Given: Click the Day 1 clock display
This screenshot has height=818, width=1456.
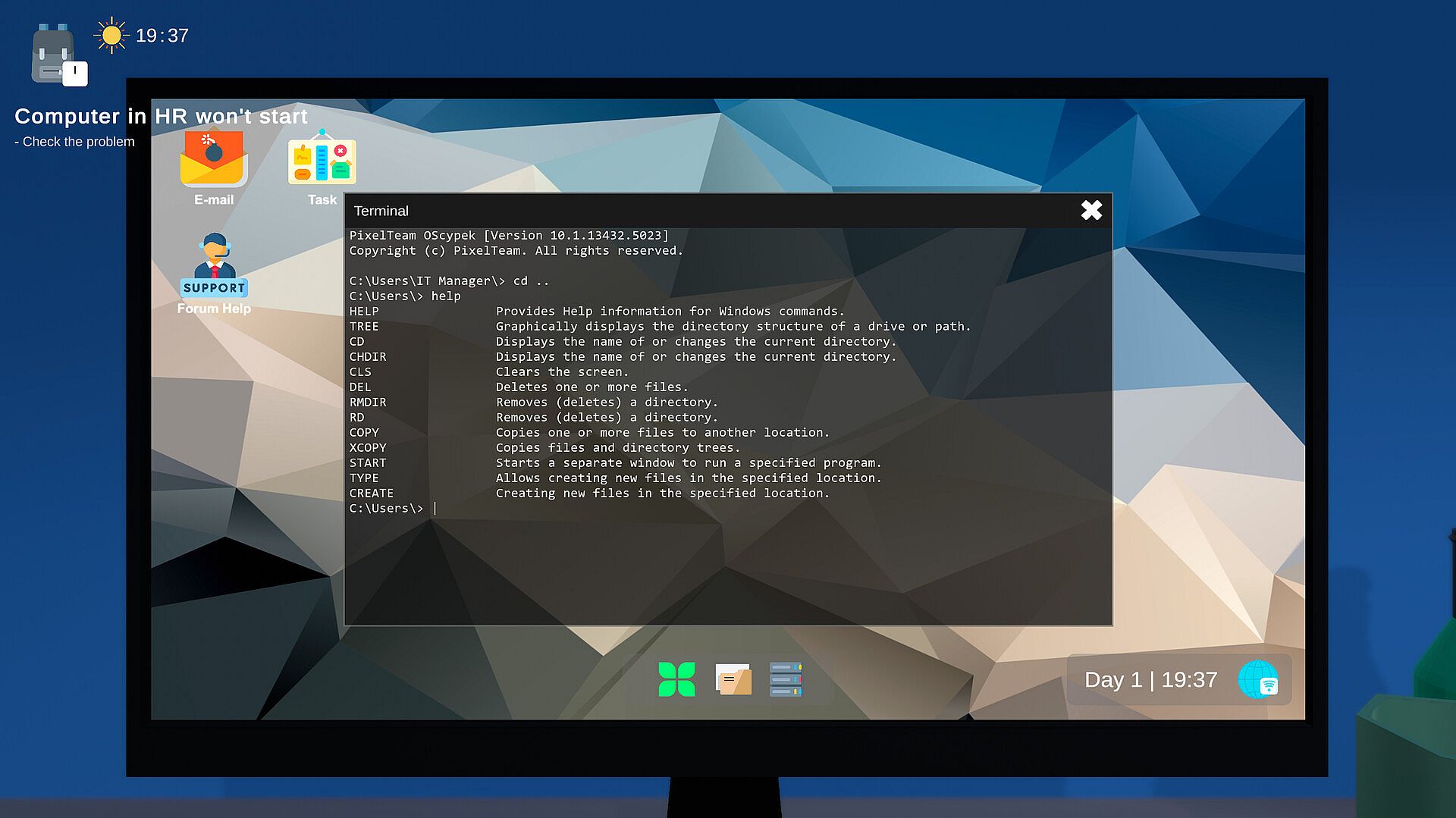Looking at the screenshot, I should tap(1150, 680).
